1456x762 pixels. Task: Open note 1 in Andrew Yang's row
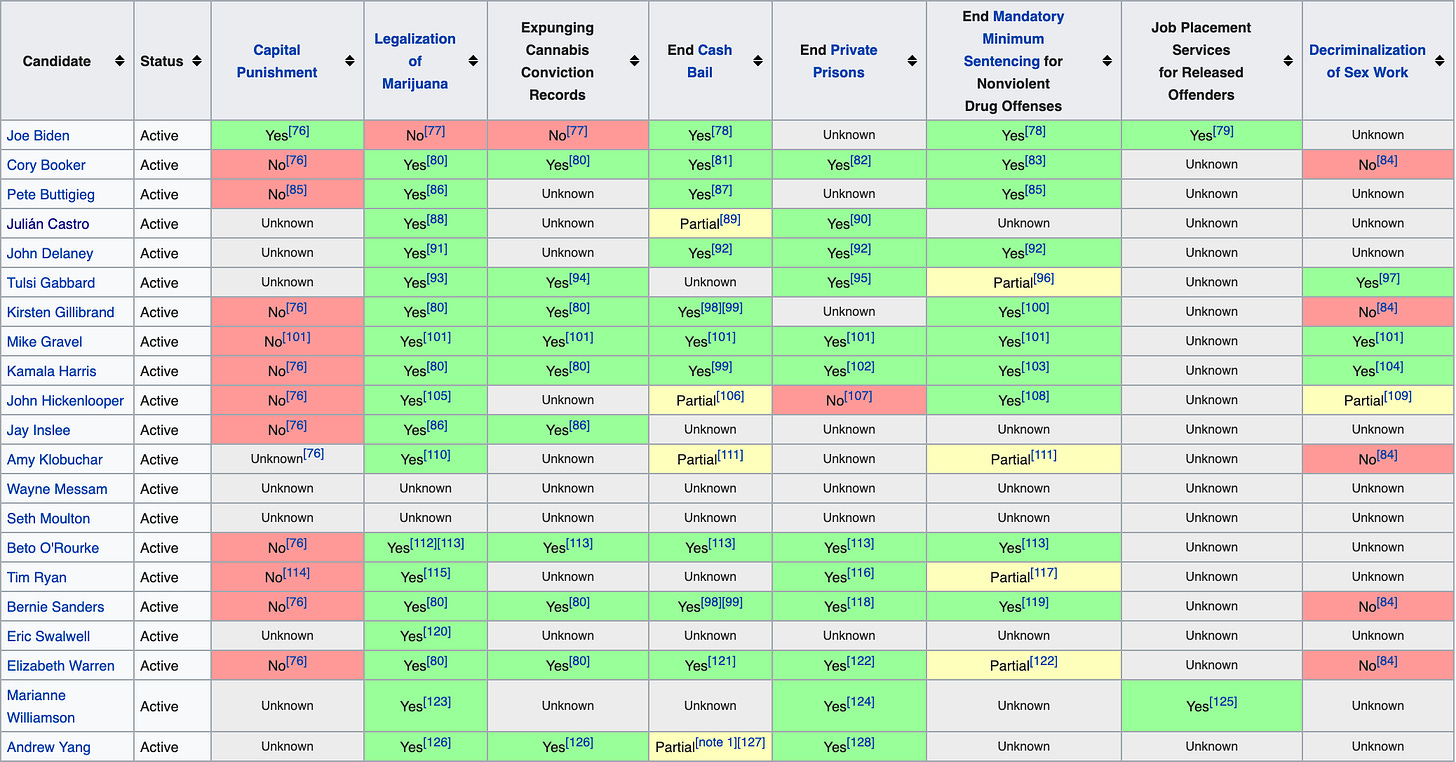715,742
